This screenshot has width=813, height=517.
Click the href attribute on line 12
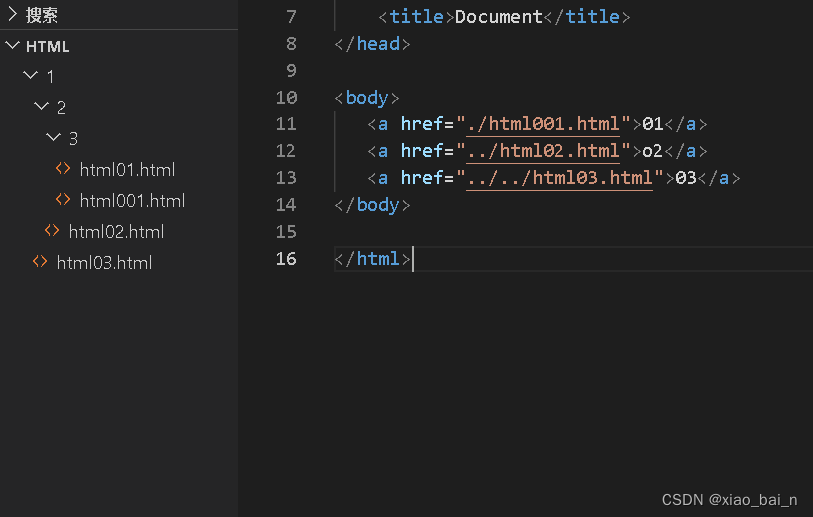pyautogui.click(x=422, y=151)
